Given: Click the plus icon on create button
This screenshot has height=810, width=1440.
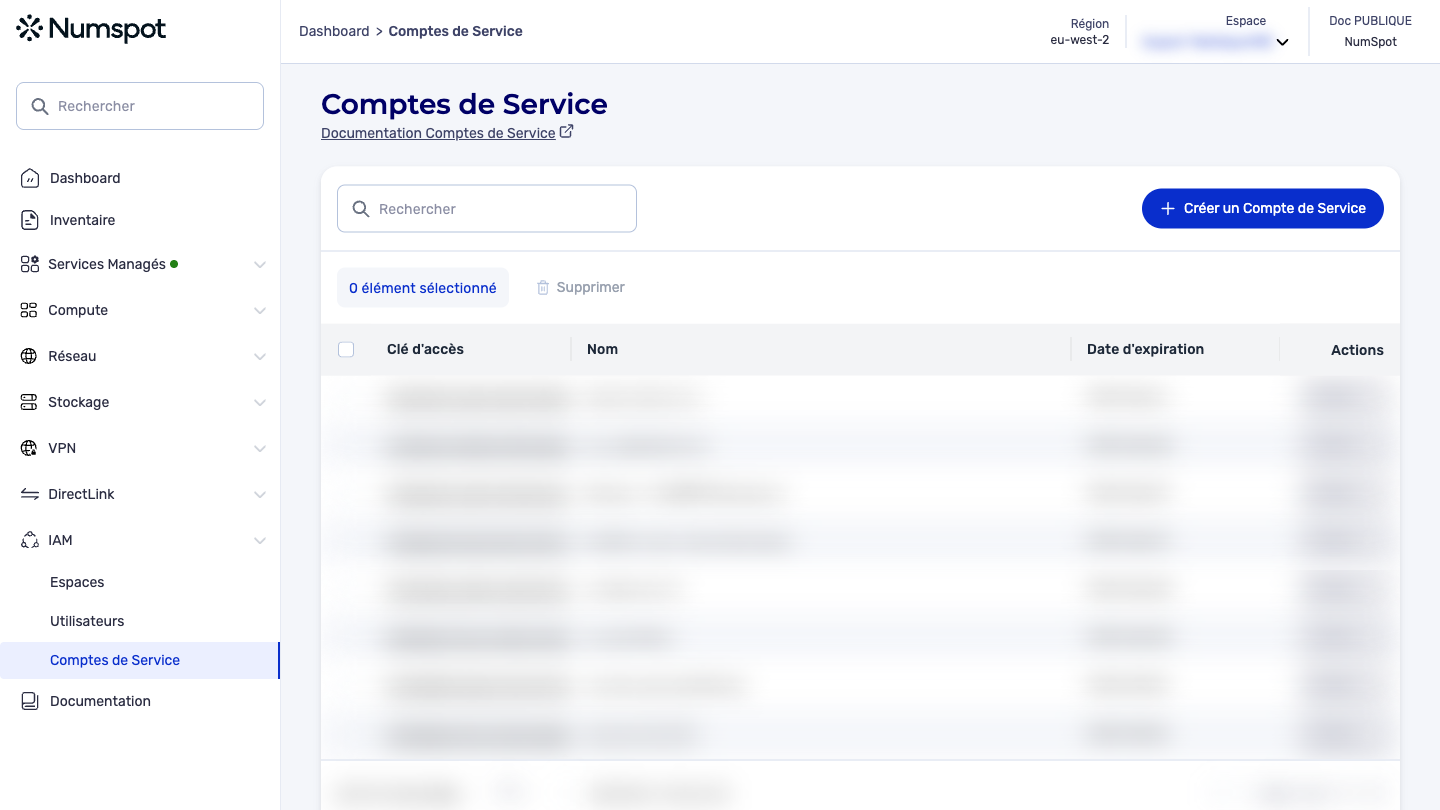Looking at the screenshot, I should click(x=1167, y=209).
